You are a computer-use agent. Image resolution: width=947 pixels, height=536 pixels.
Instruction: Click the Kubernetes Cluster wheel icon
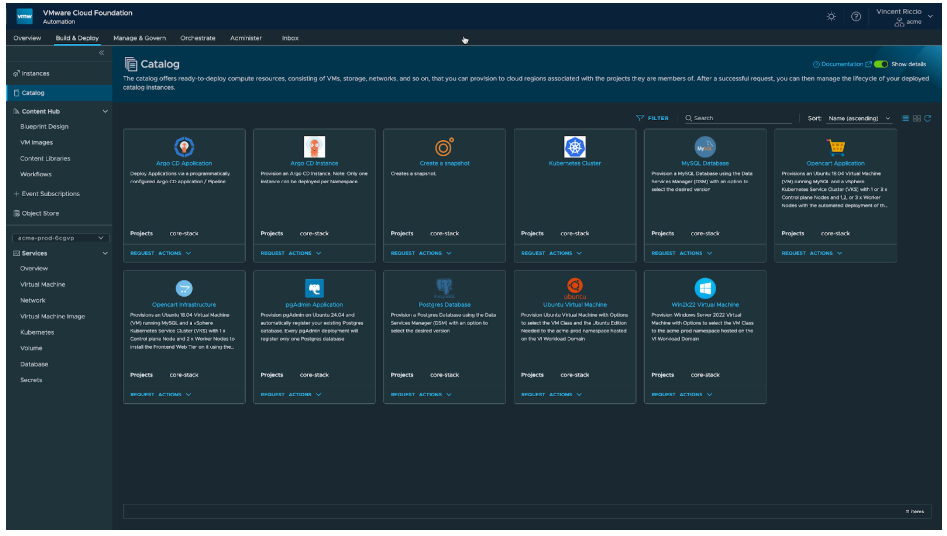pos(575,147)
